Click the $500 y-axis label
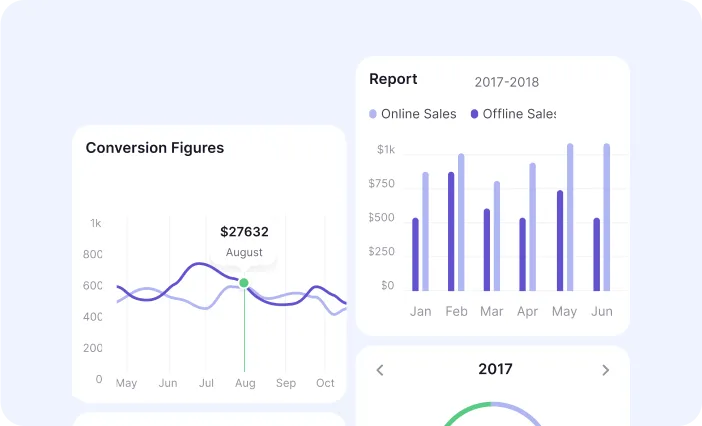This screenshot has height=426, width=702. pyautogui.click(x=381, y=217)
